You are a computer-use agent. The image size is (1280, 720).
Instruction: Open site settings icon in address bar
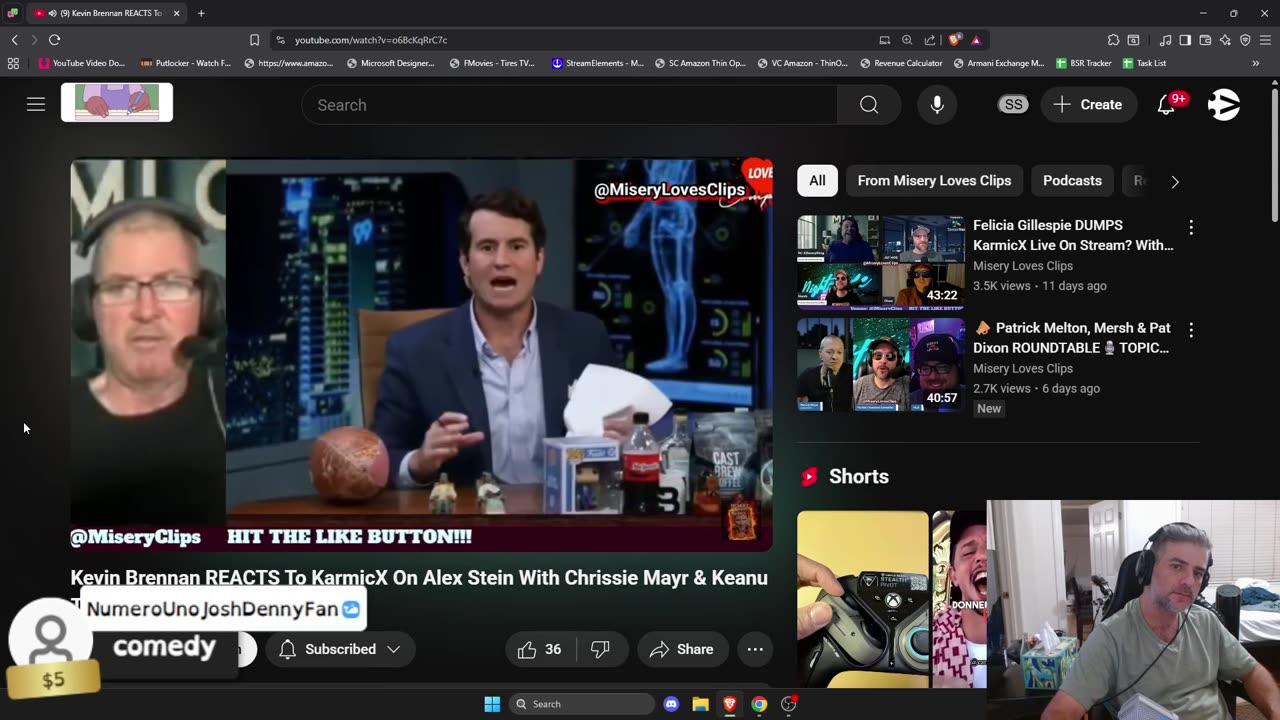click(280, 40)
